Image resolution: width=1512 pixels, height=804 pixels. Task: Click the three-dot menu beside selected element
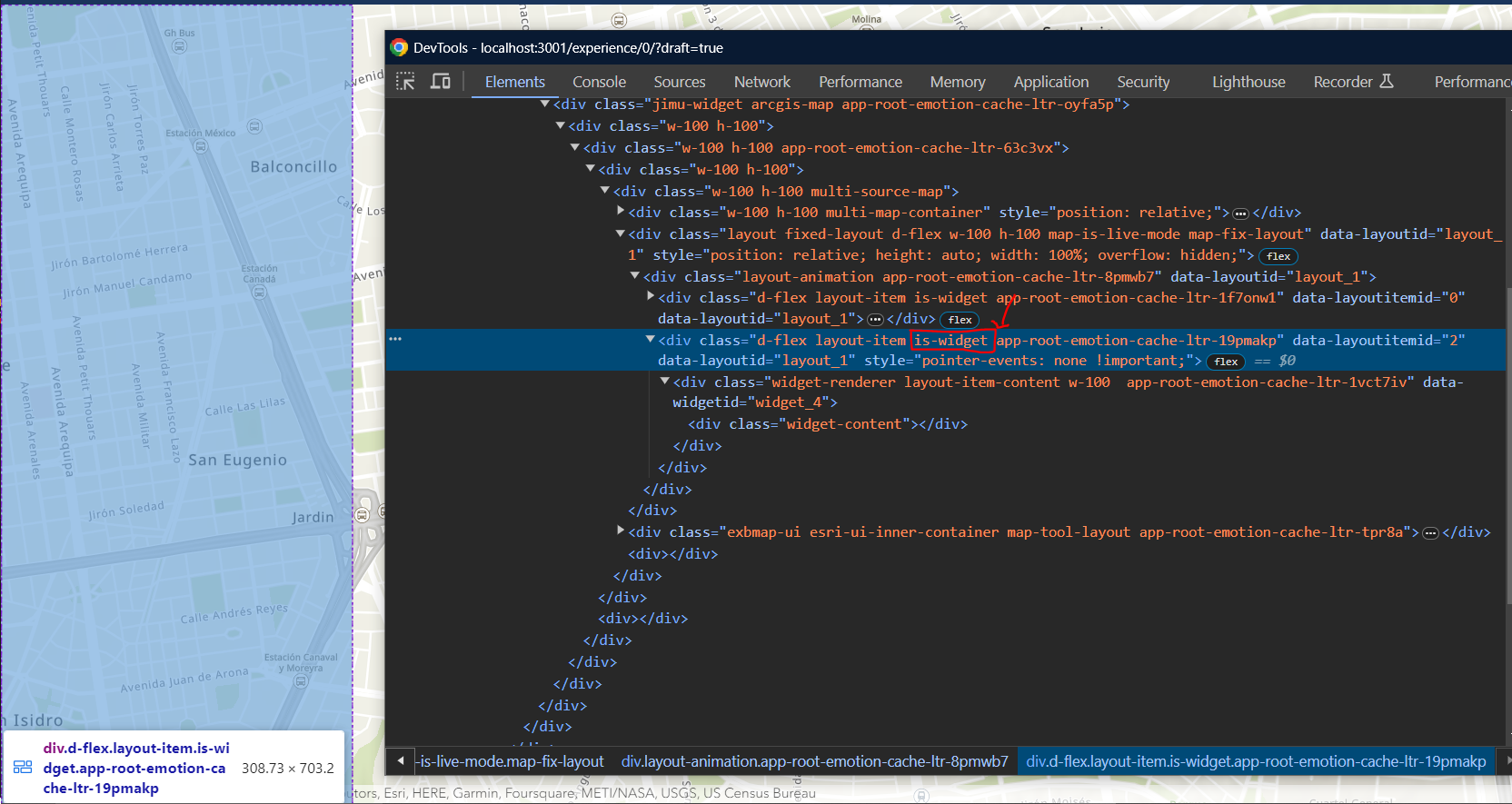[395, 339]
